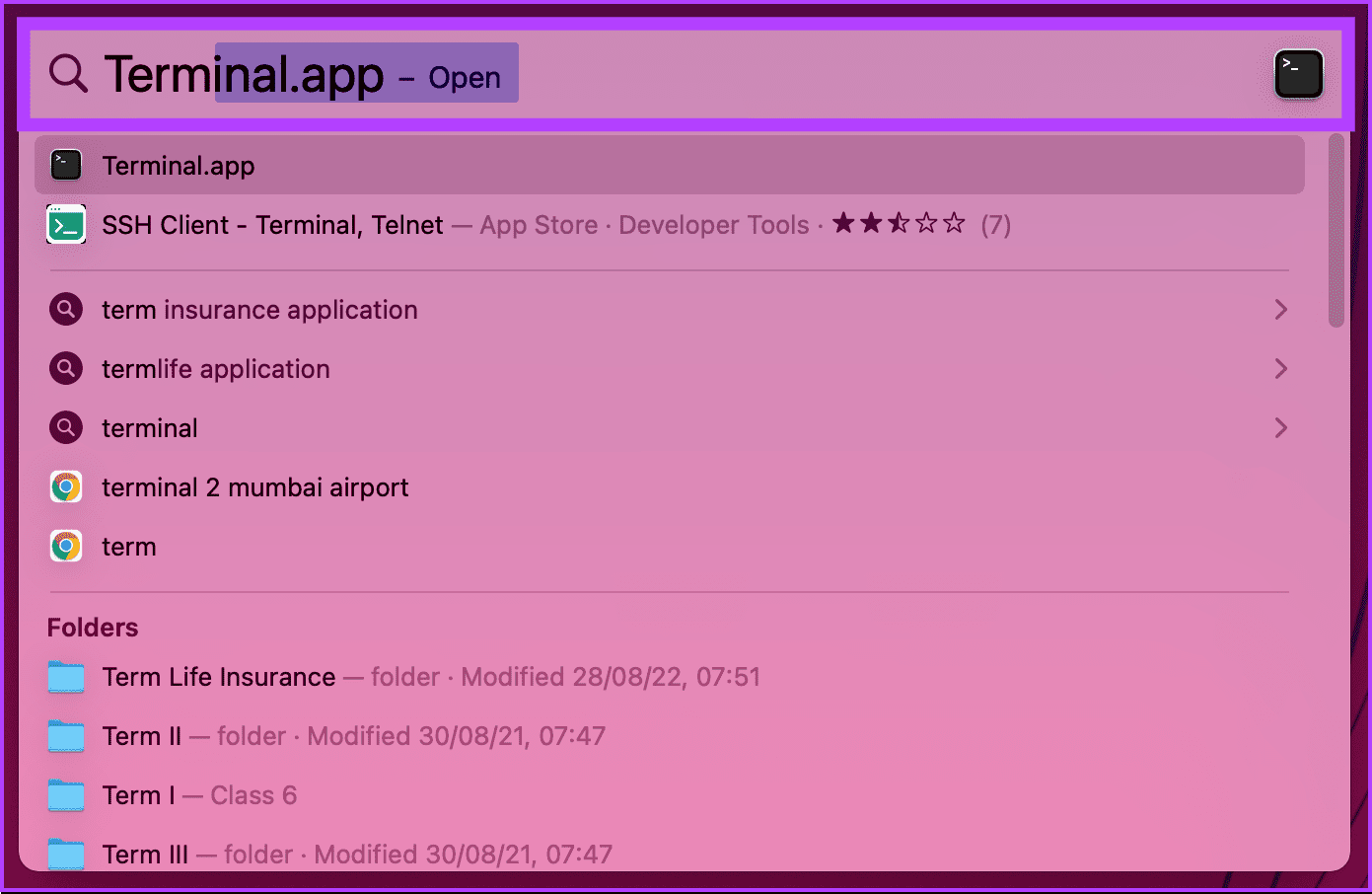Click the Term II folder icon
Screen dimensions: 1372x894
pos(66,736)
